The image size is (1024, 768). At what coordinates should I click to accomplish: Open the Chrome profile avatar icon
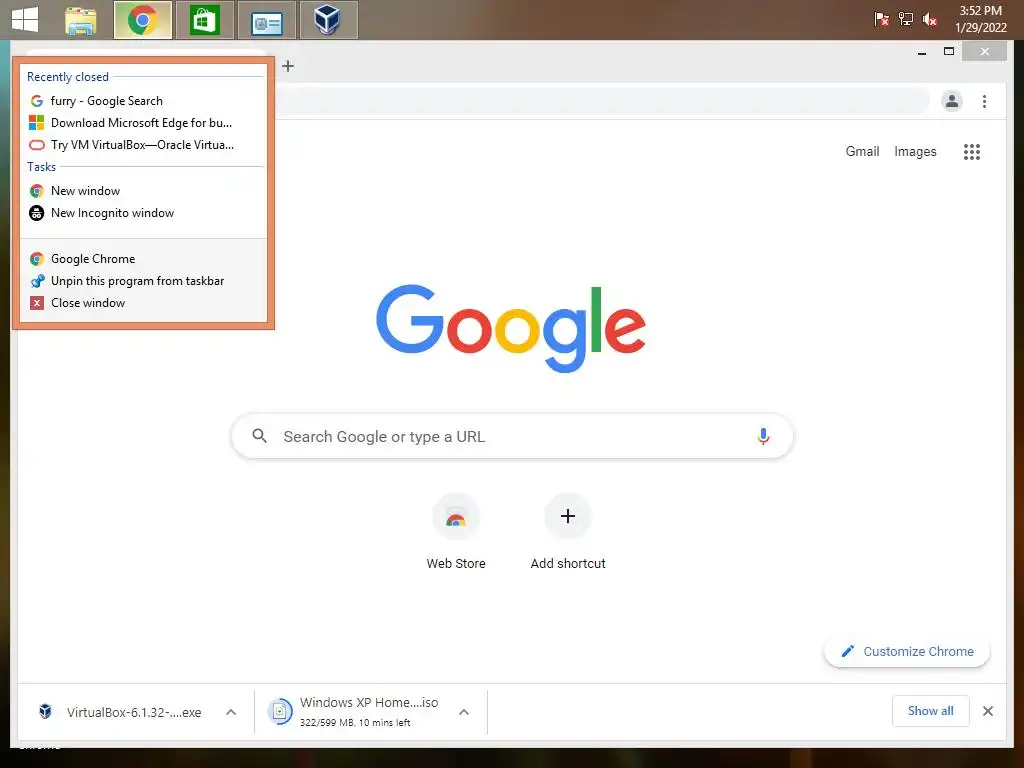click(952, 101)
